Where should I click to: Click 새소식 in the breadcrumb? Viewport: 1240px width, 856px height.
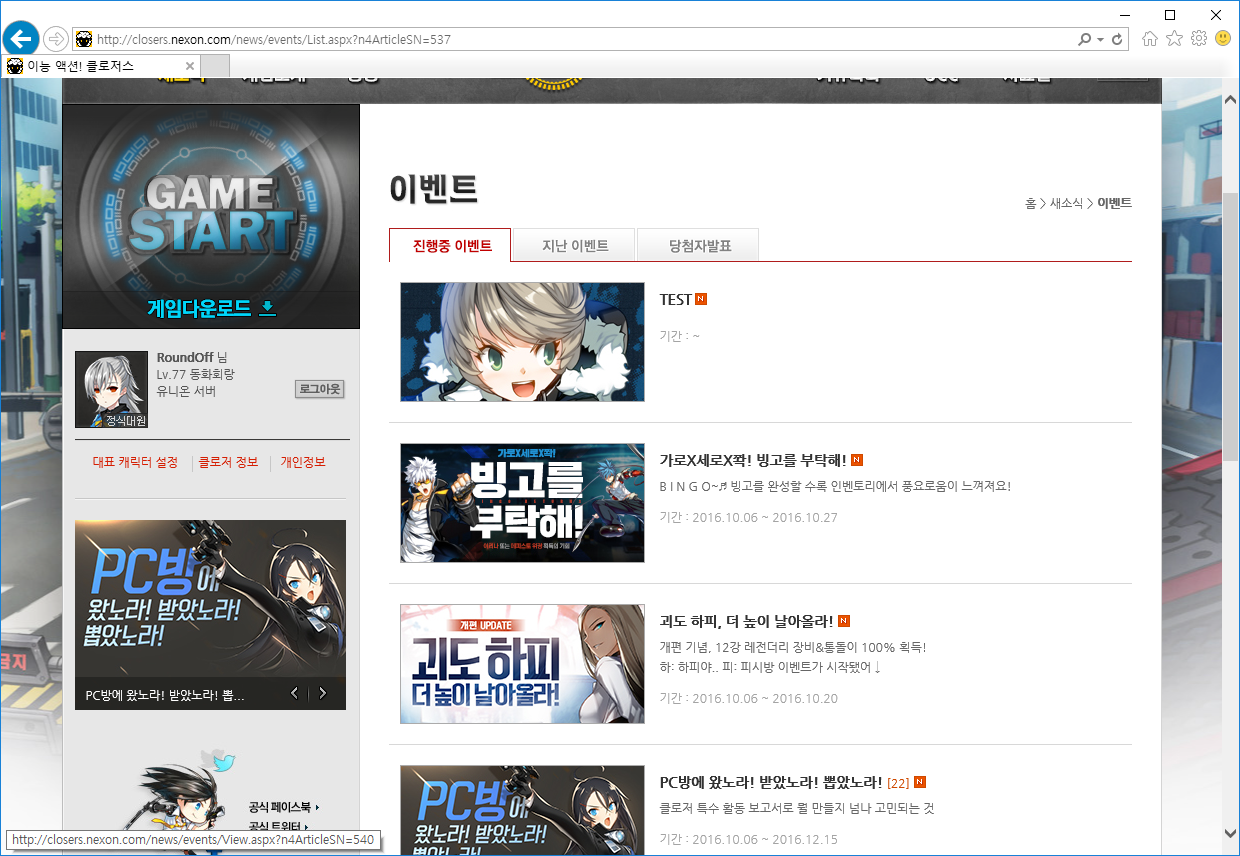(x=1066, y=203)
